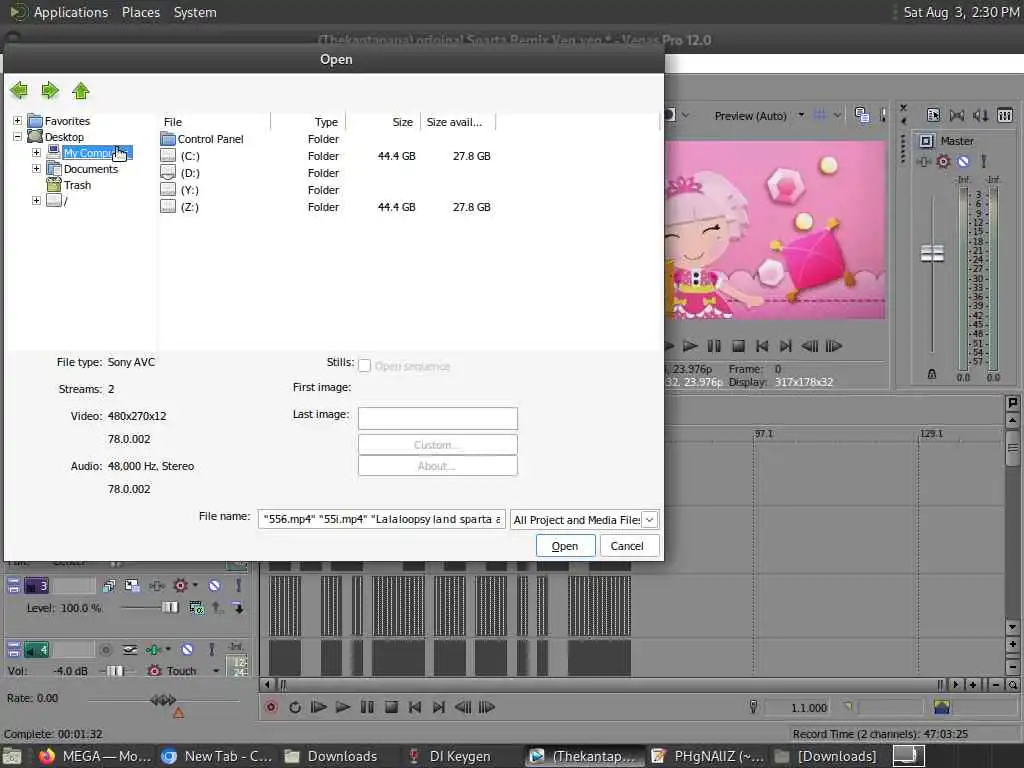Image resolution: width=1024 pixels, height=768 pixels.
Task: Toggle loop playback in timeline transport
Action: pos(295,707)
